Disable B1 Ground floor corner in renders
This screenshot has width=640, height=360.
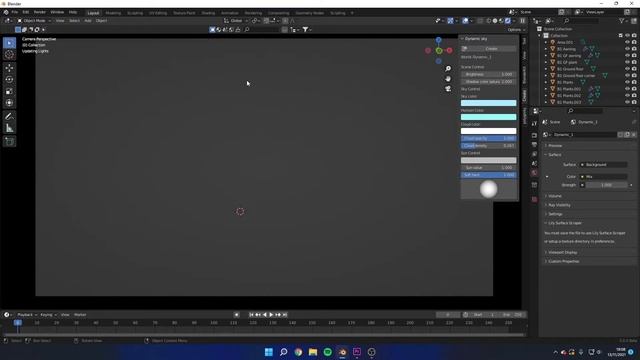pyautogui.click(x=634, y=76)
